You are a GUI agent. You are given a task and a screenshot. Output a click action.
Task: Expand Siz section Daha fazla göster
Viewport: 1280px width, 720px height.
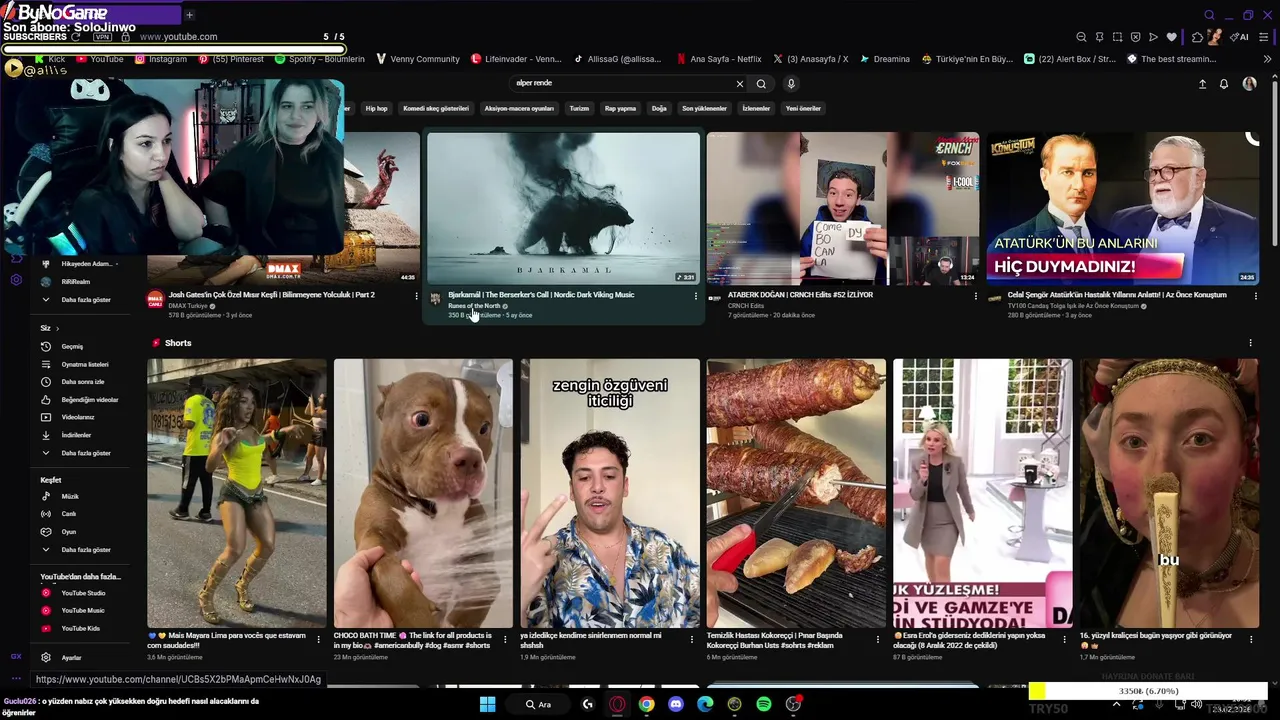[86, 453]
